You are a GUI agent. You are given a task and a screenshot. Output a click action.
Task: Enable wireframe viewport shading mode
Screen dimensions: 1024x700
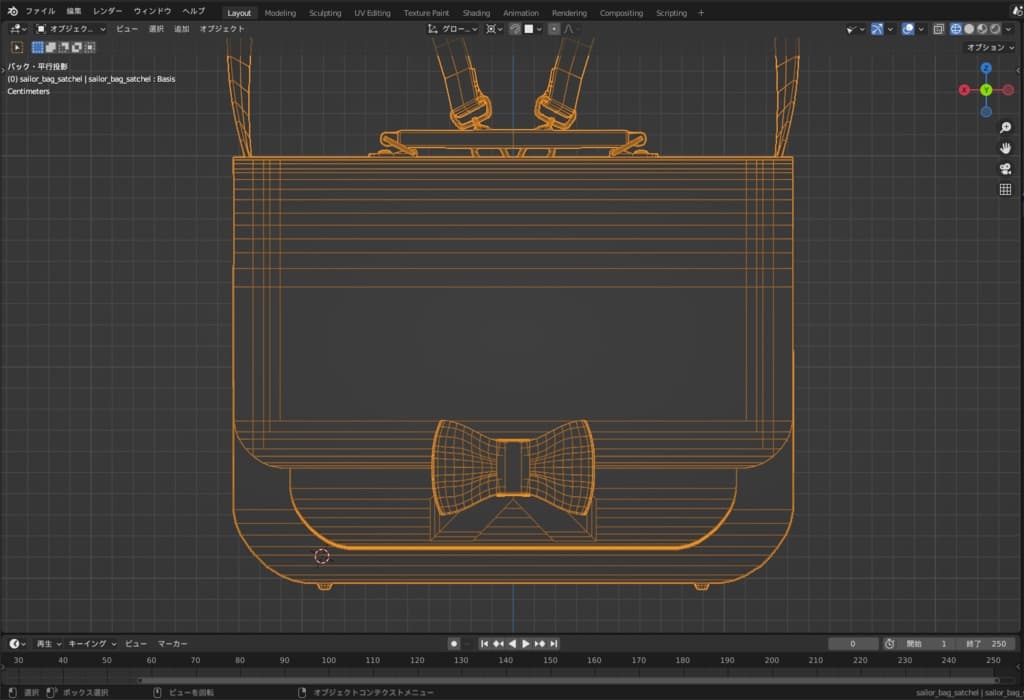955,29
